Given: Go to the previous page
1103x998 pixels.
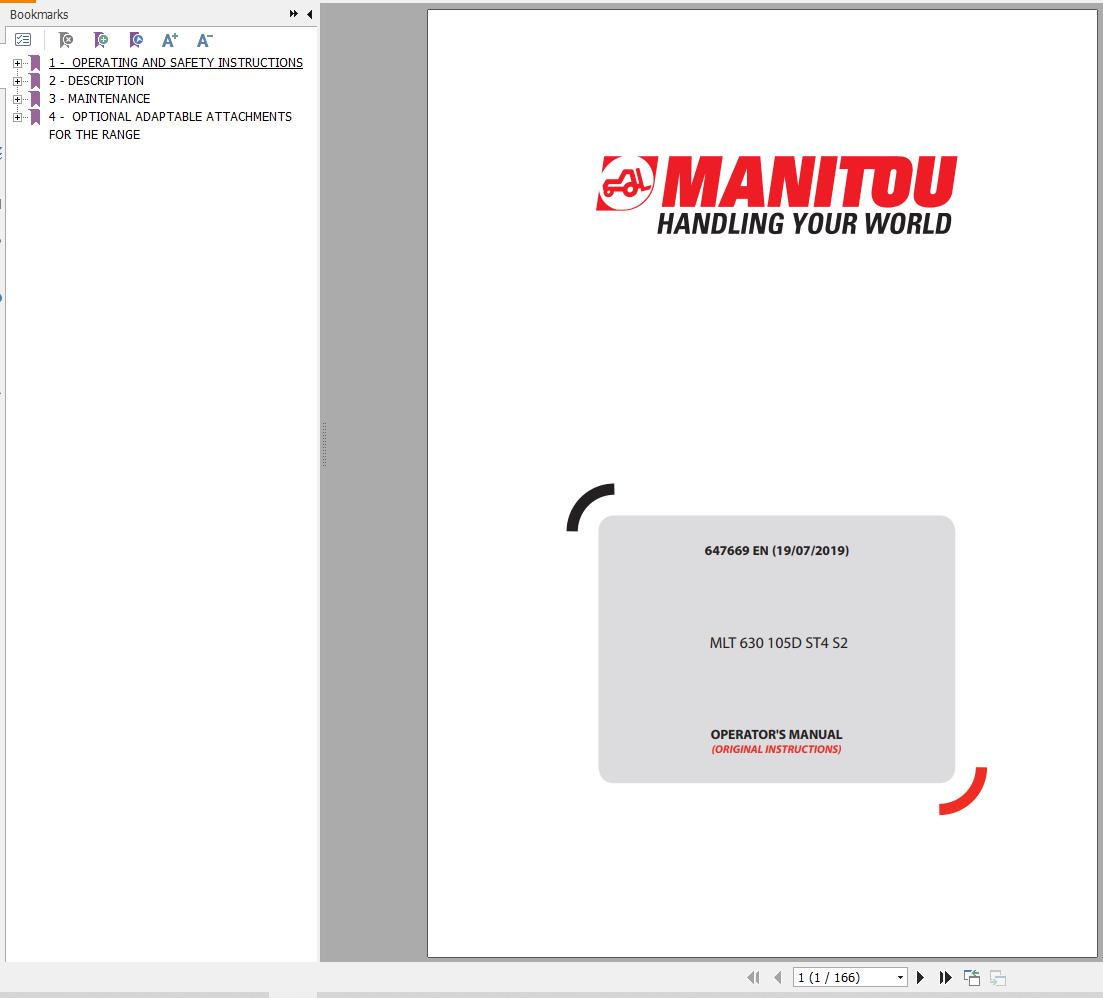Looking at the screenshot, I should point(778,977).
